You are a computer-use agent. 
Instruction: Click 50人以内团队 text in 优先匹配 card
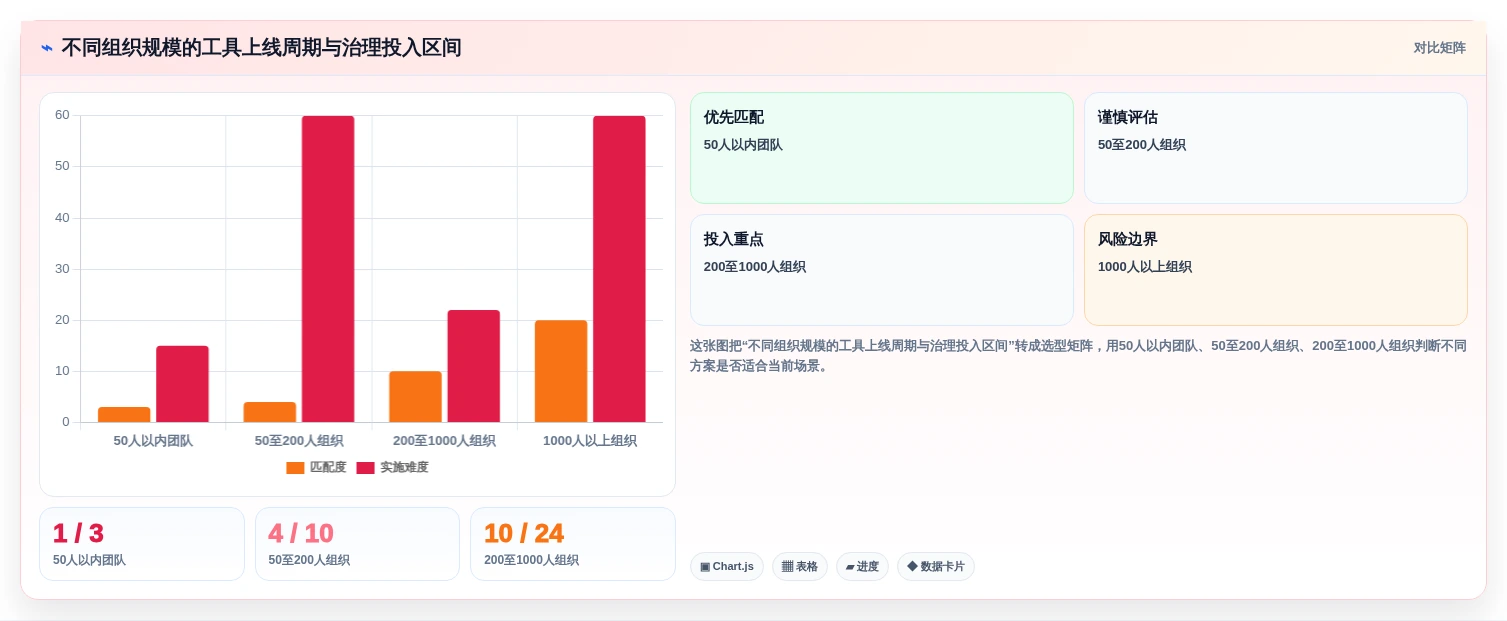743,145
